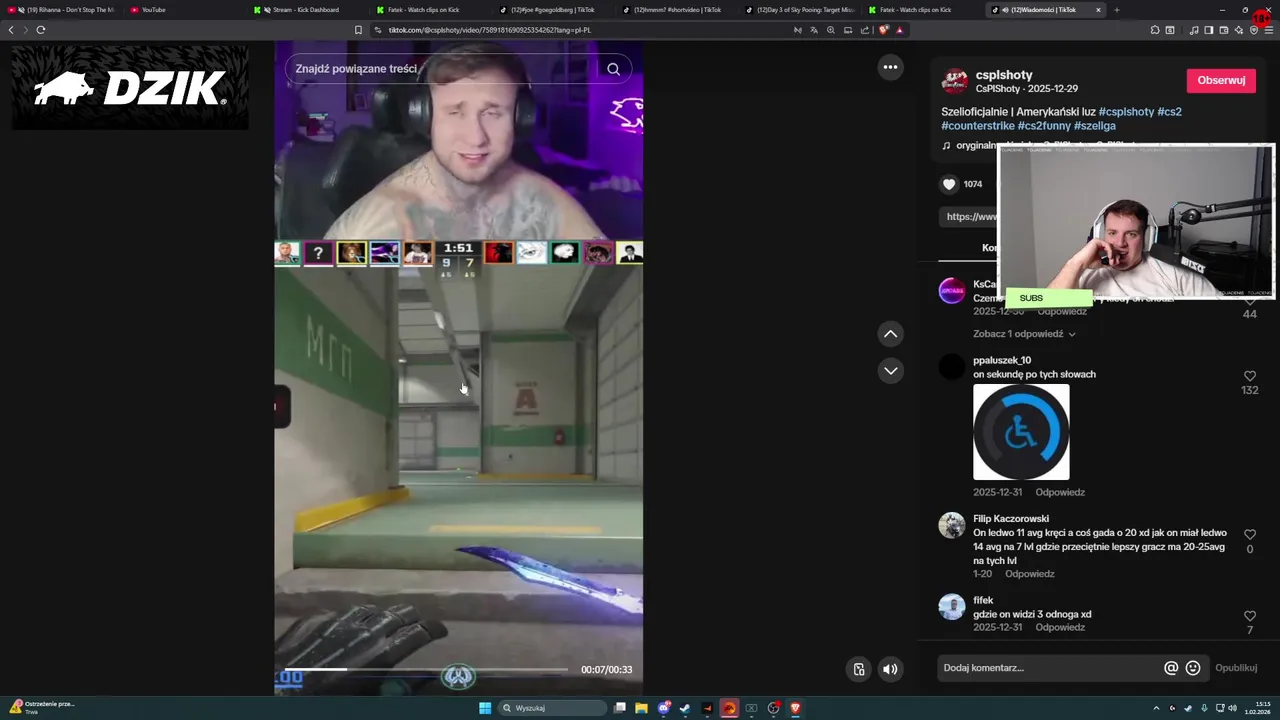Open the browser hamburger main menu
The height and width of the screenshot is (720, 1280).
1268,30
